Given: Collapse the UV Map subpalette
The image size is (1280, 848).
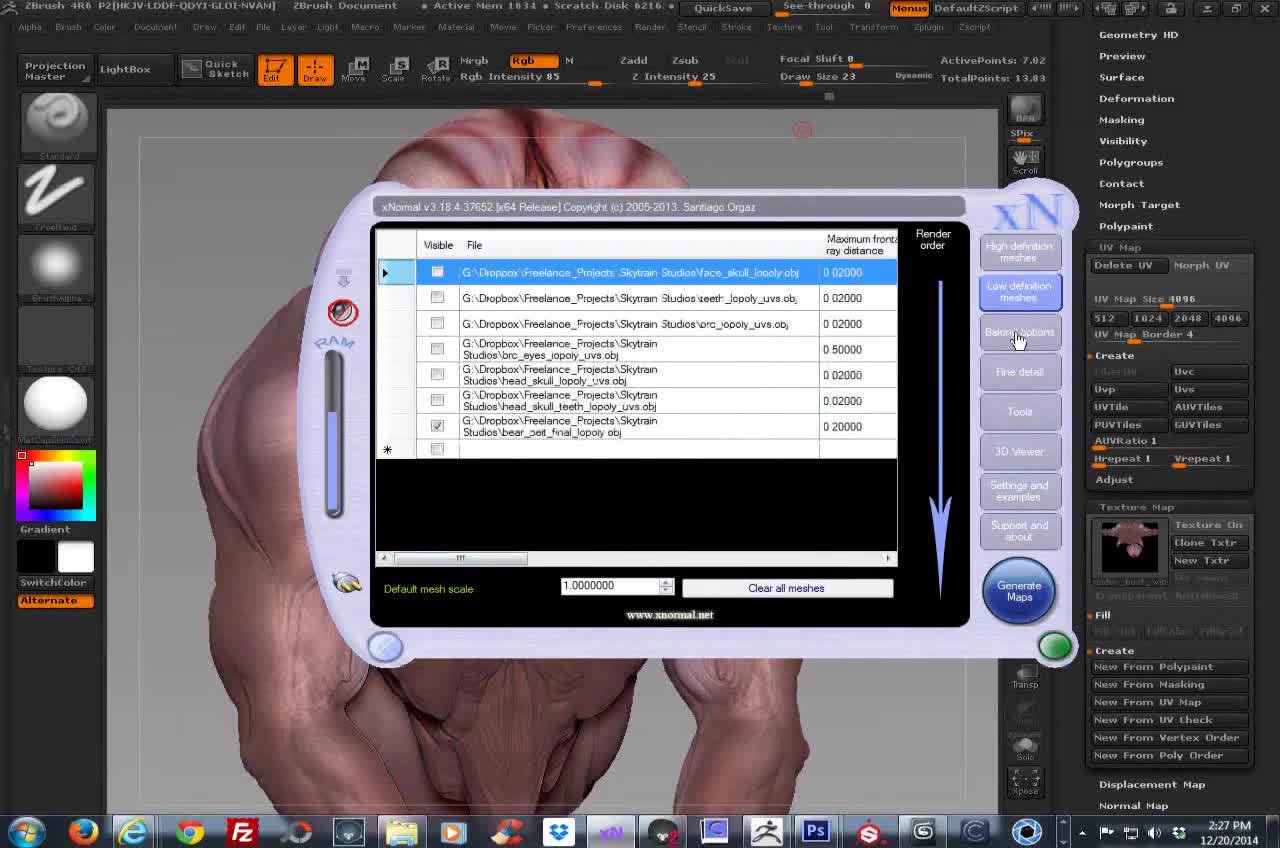Looking at the screenshot, I should point(1120,248).
